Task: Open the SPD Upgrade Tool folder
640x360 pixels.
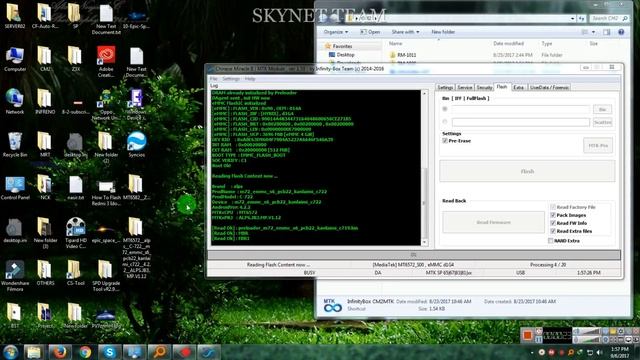Action: coord(106,276)
